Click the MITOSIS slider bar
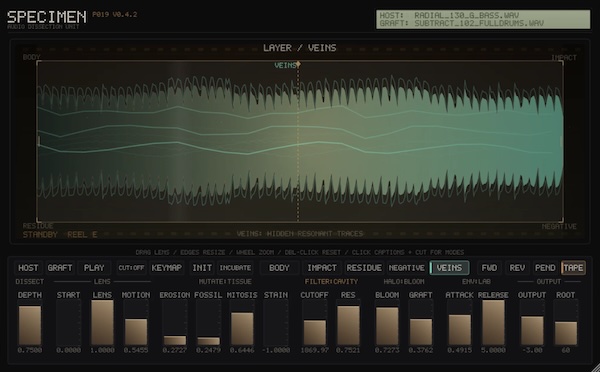Viewport: 600px width, 372px height. point(242,323)
